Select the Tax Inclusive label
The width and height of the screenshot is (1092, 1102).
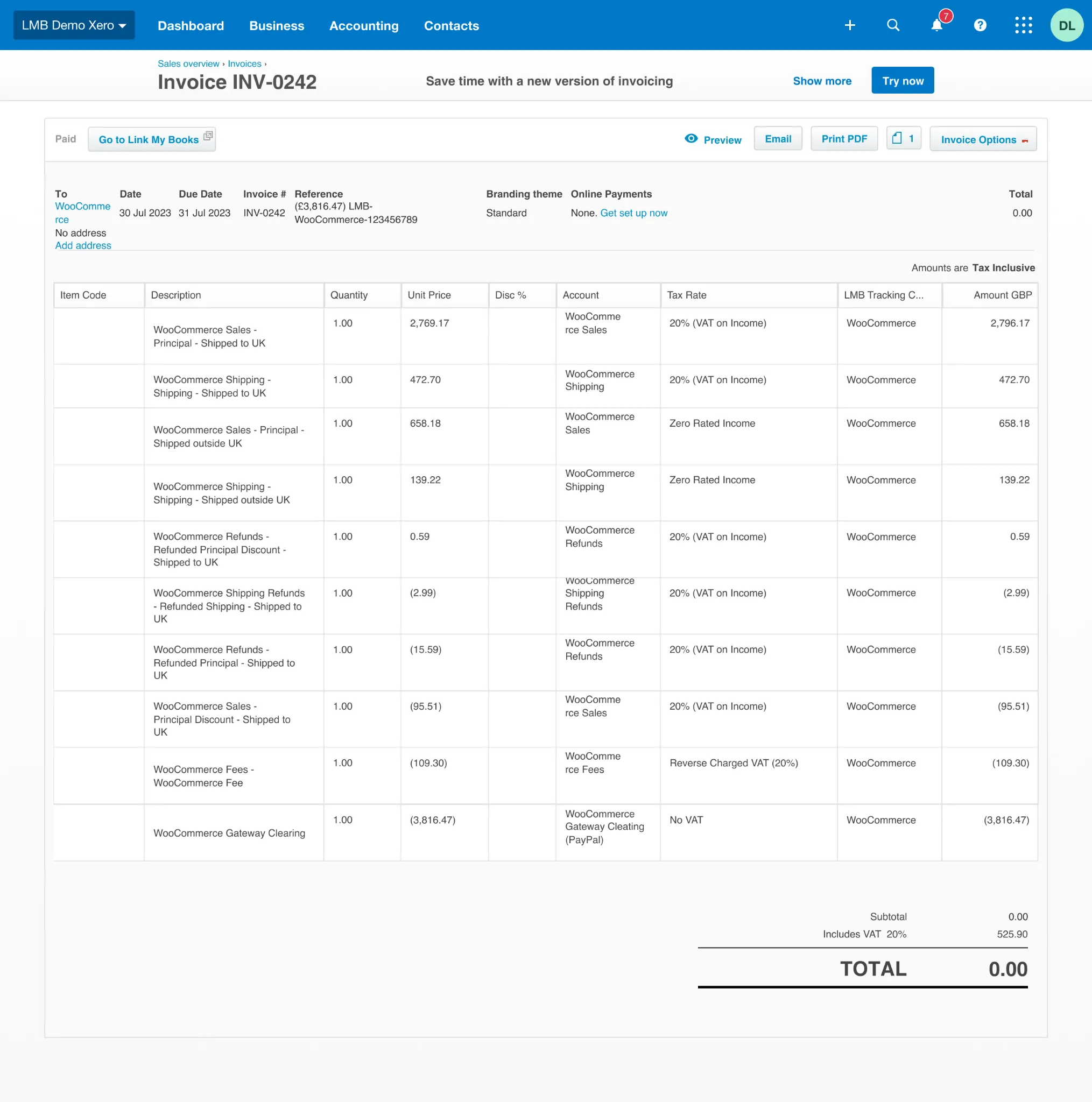(x=1003, y=267)
